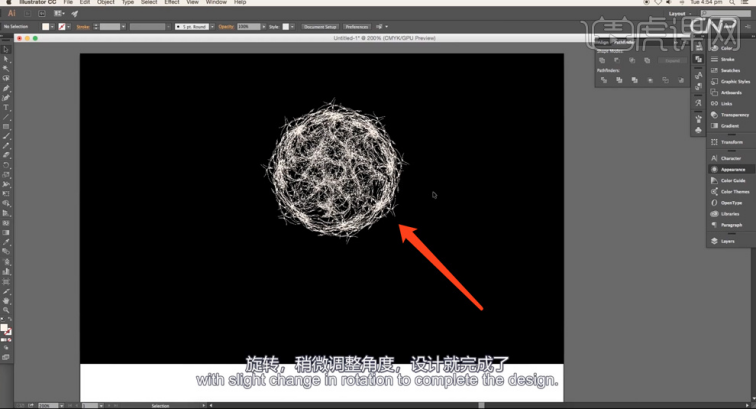756x409 pixels.
Task: Click the Outline pathfinder icon
Action: tap(665, 80)
